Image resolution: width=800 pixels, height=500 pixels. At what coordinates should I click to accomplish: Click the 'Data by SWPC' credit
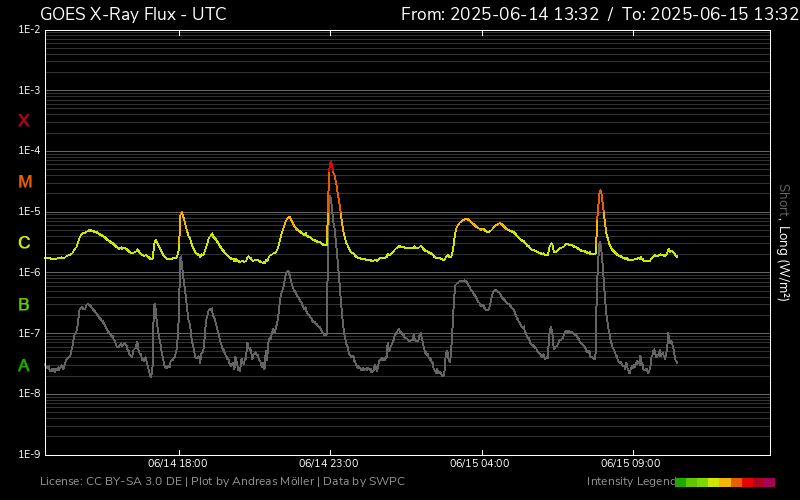pyautogui.click(x=364, y=482)
